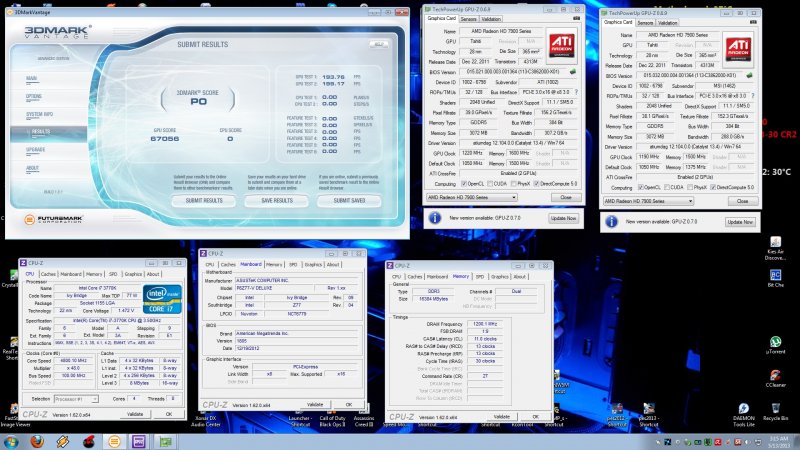The width and height of the screenshot is (800, 450).
Task: Open the GPU selector dropdown in GPU-Z 0.6.8
Action: (471, 197)
